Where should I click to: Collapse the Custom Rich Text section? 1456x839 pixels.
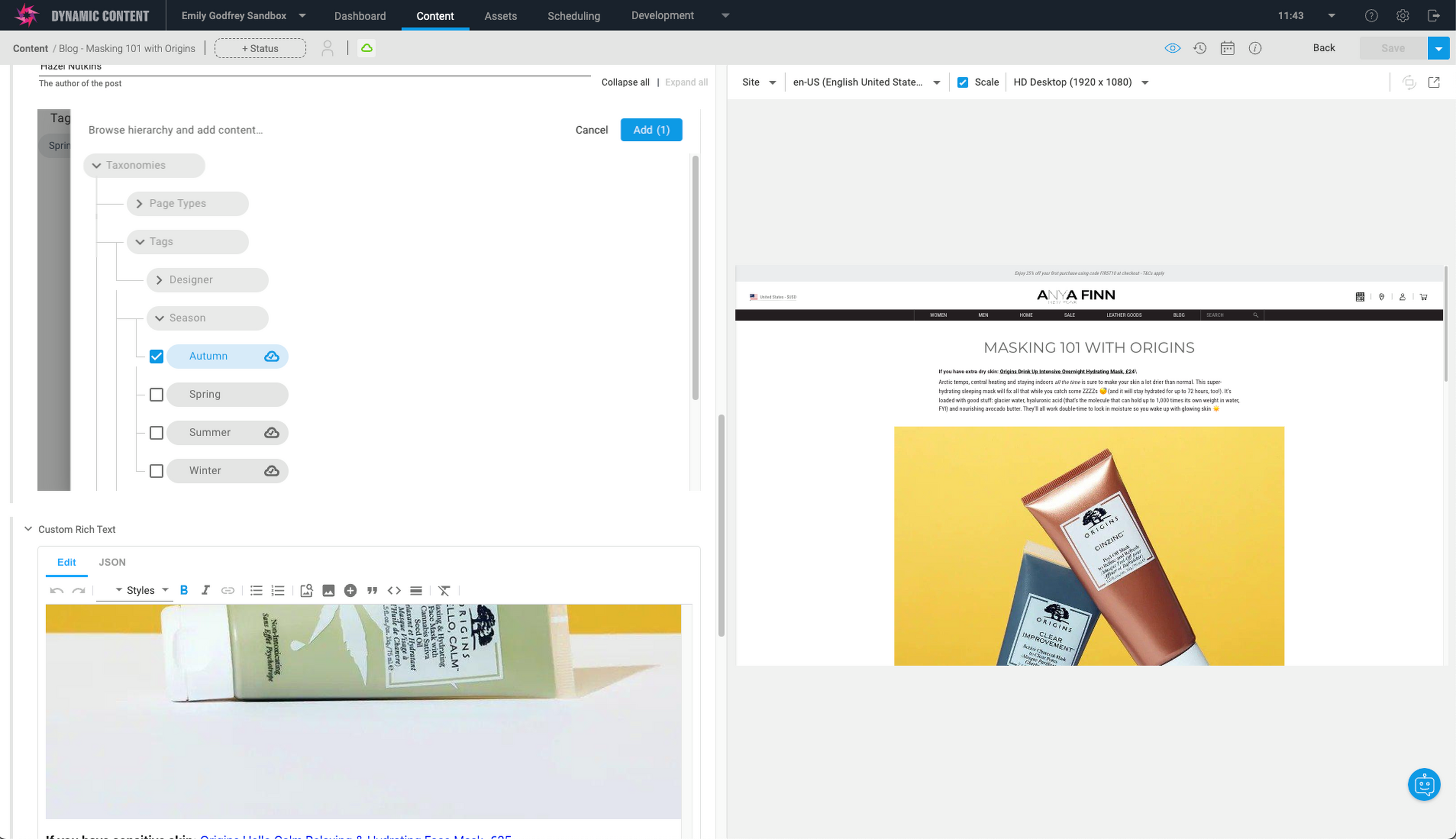[x=28, y=529]
